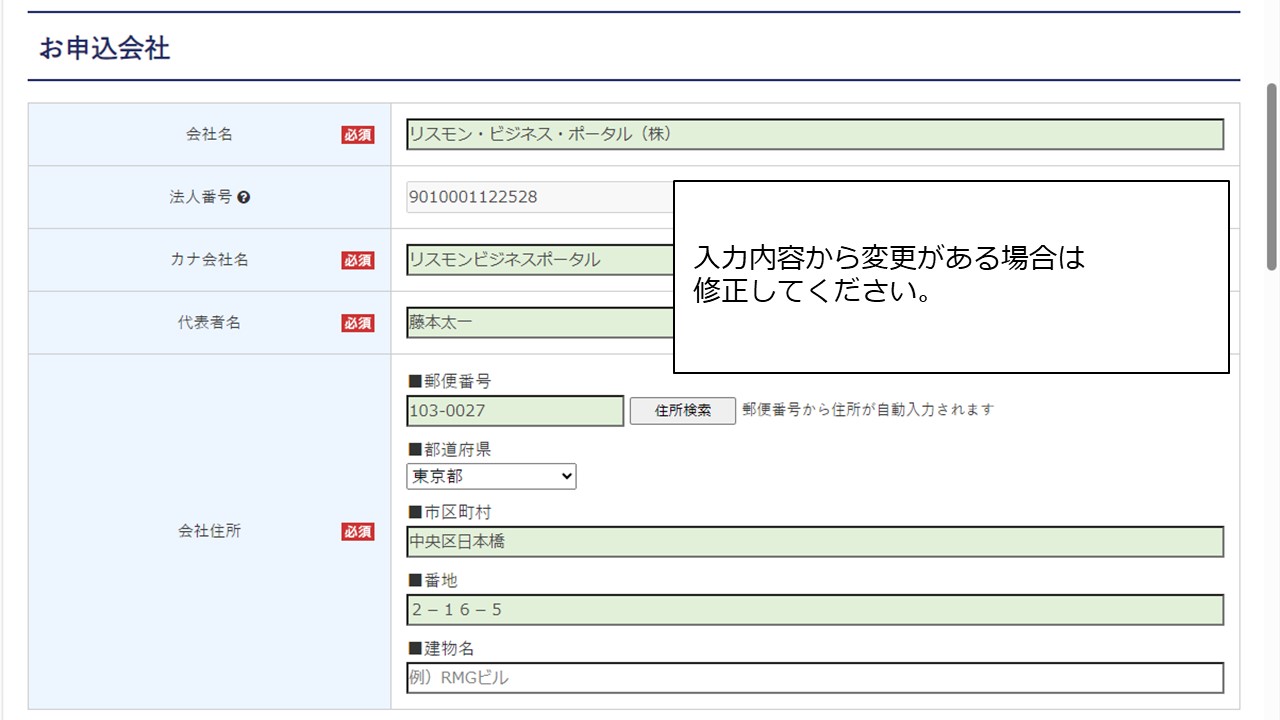
Task: Click the カナ会社名 label
Action: pyautogui.click(x=209, y=260)
